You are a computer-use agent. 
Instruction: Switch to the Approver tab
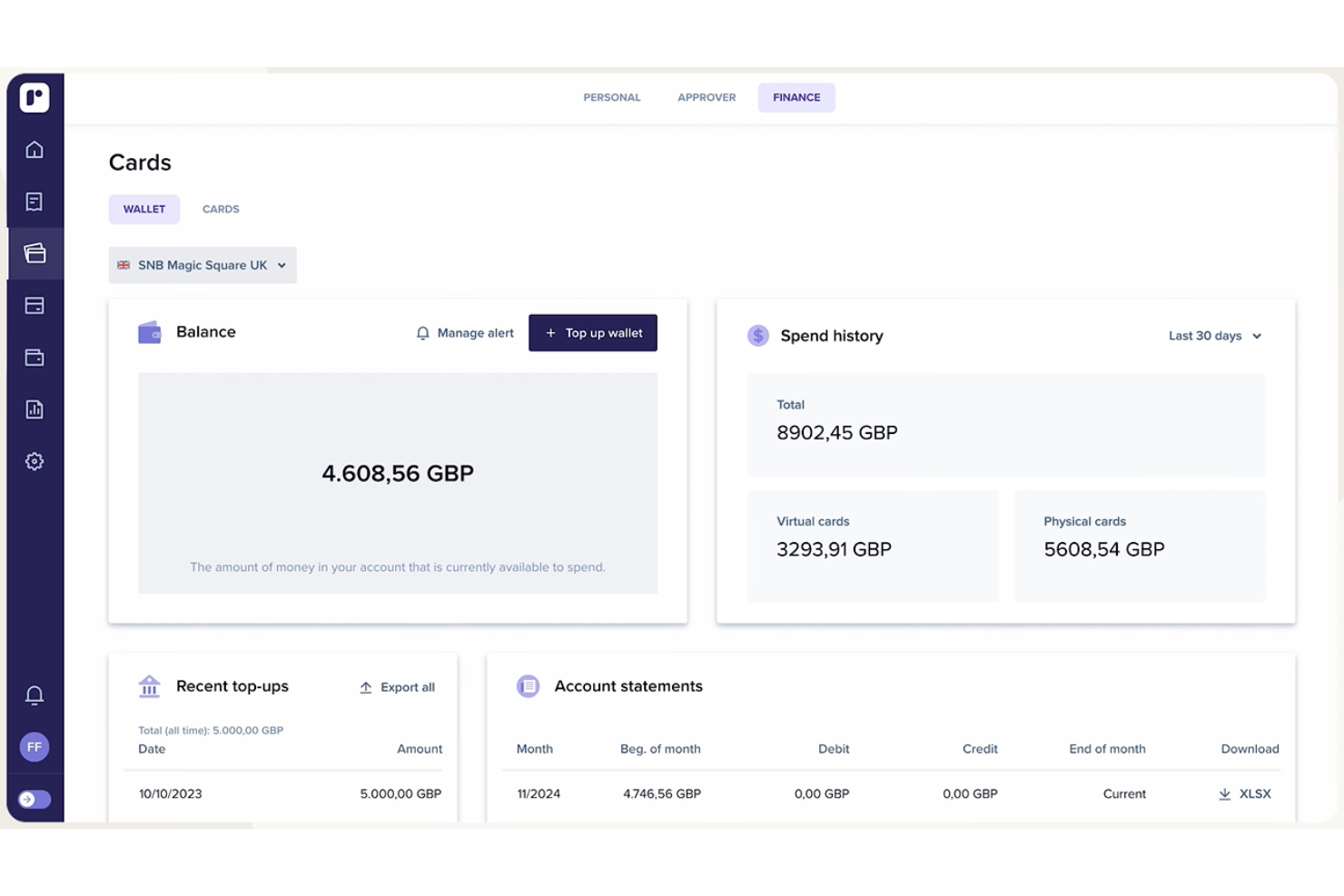(x=706, y=97)
